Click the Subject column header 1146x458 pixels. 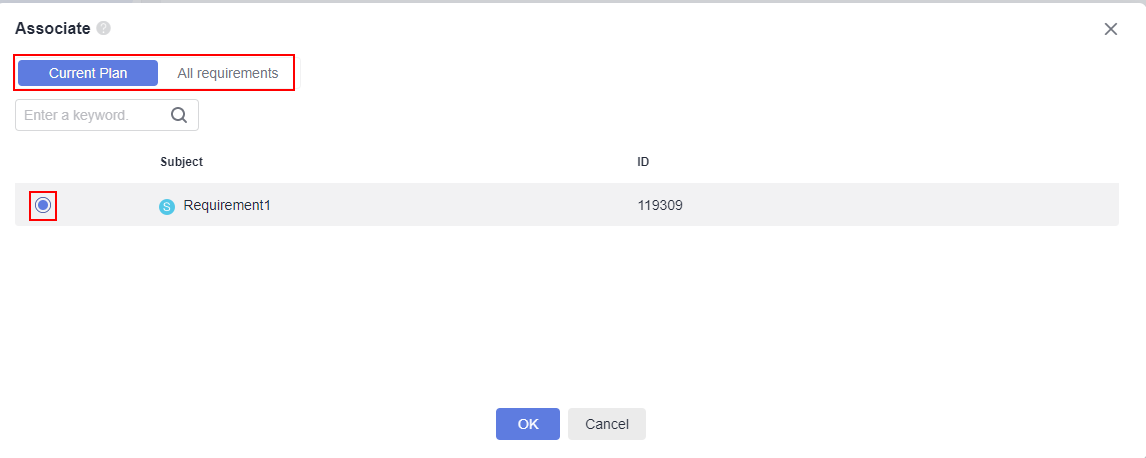click(182, 161)
